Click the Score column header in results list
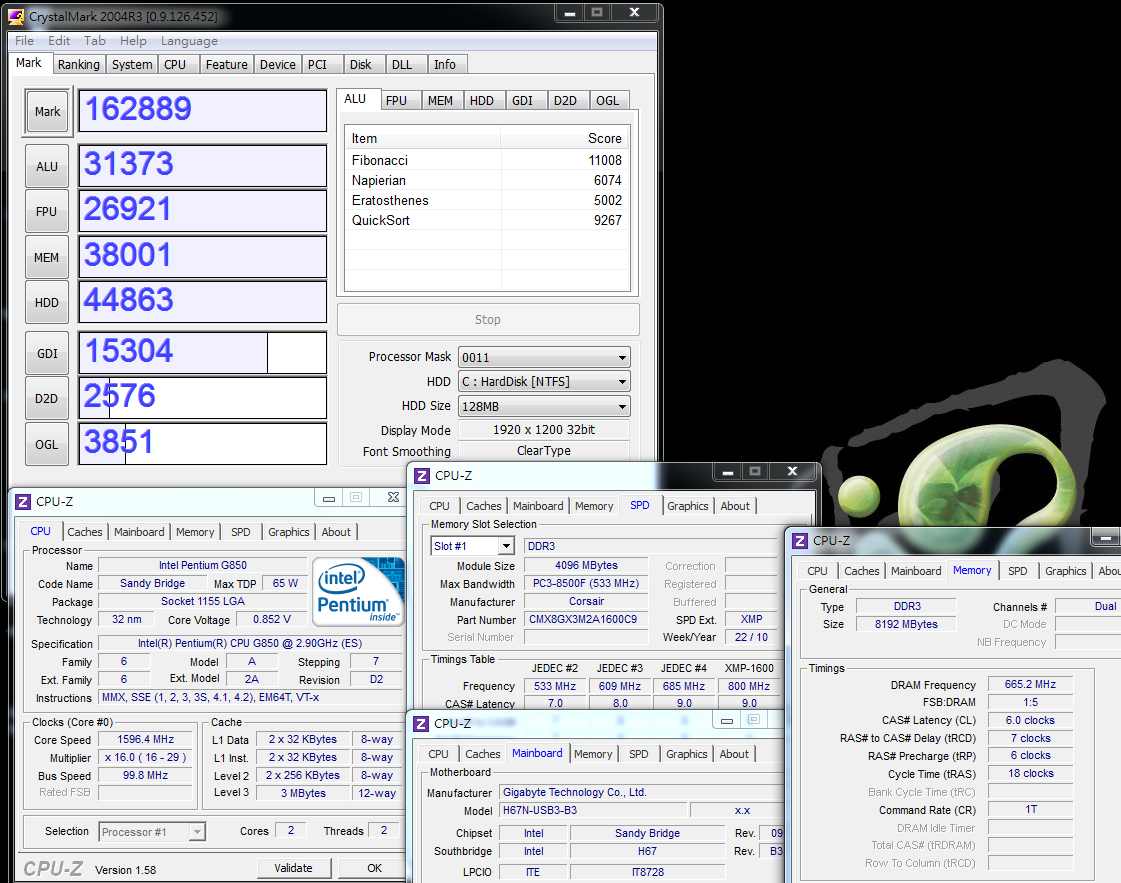The image size is (1121, 883). (x=566, y=139)
